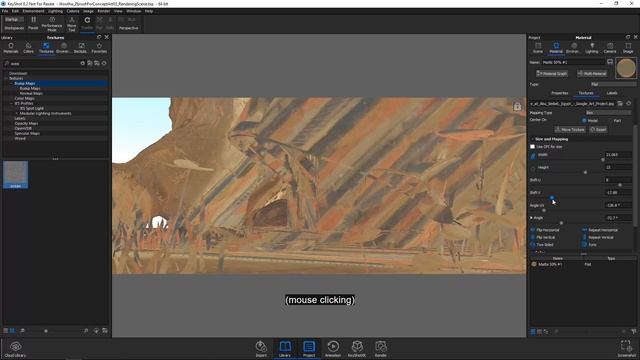Viewport: 640px width, 360px height.
Task: Open Materials in the Library
Action: point(11,48)
